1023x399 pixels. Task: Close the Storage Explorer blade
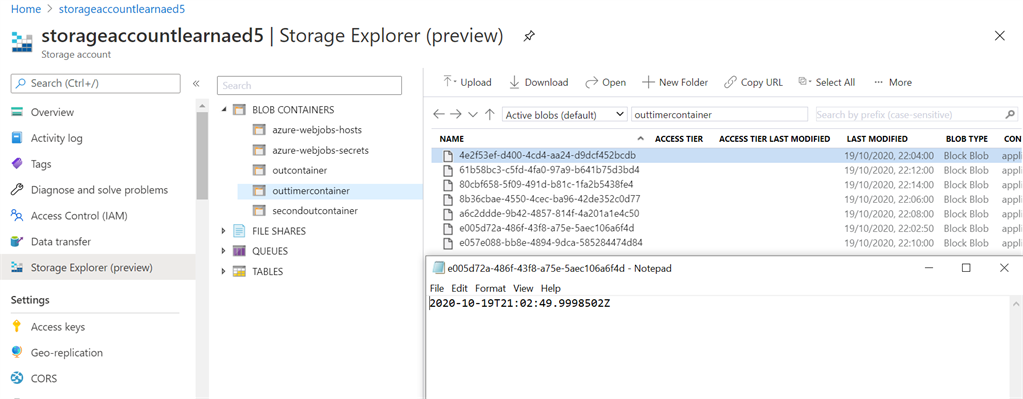coord(999,36)
